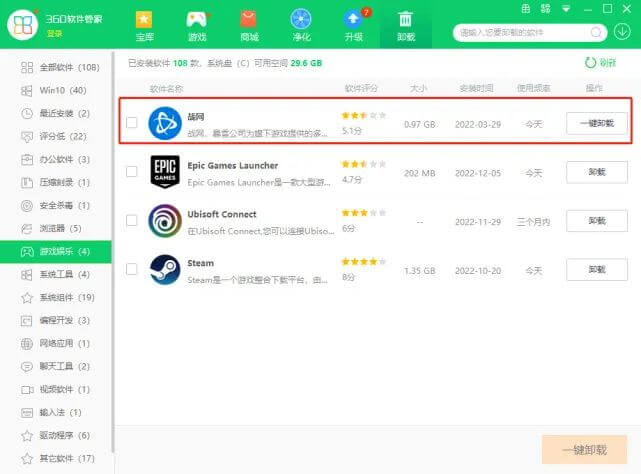The width and height of the screenshot is (641, 474).
Task: Click the 刷新 refresh button
Action: (600, 63)
